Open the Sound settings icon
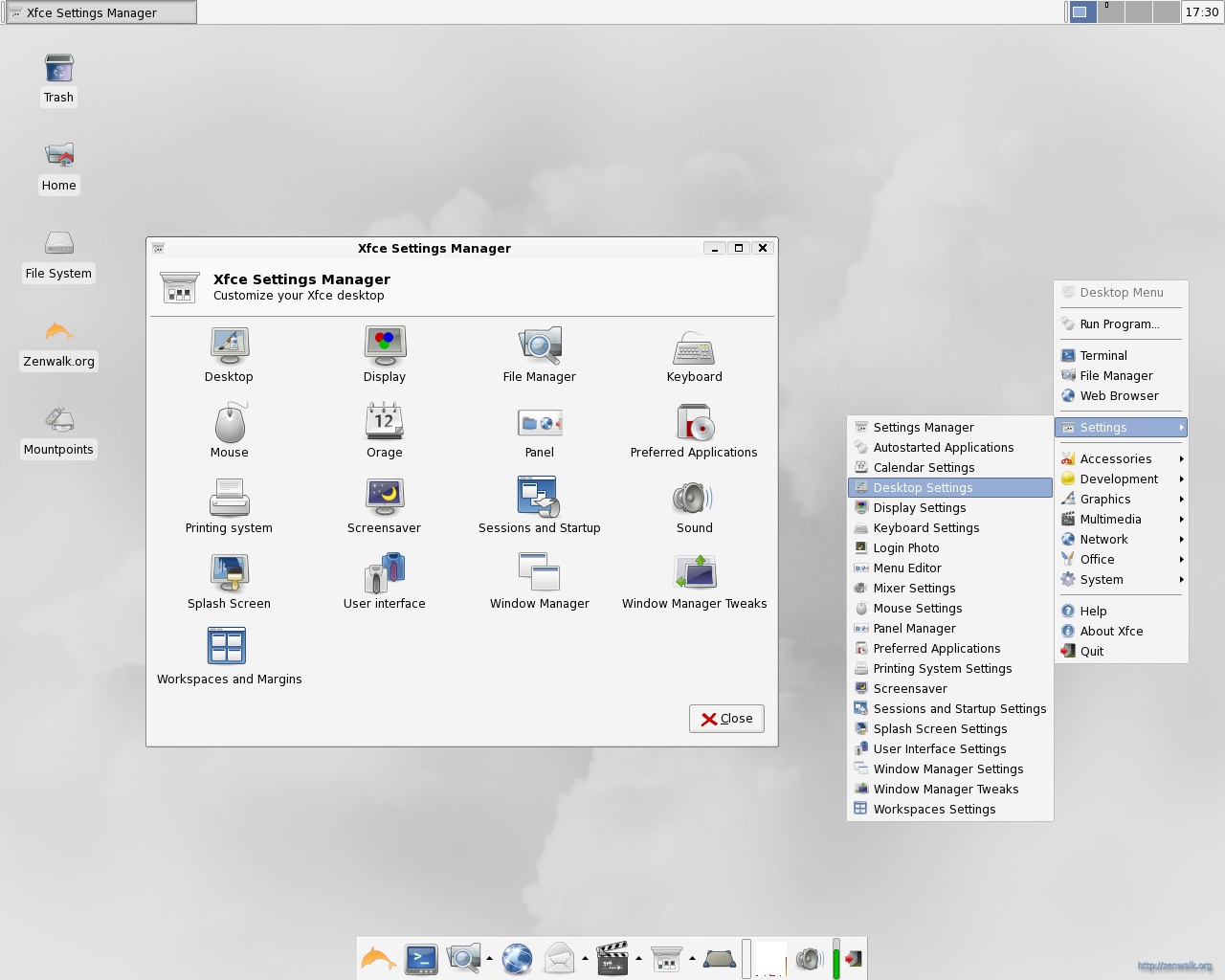 point(695,506)
